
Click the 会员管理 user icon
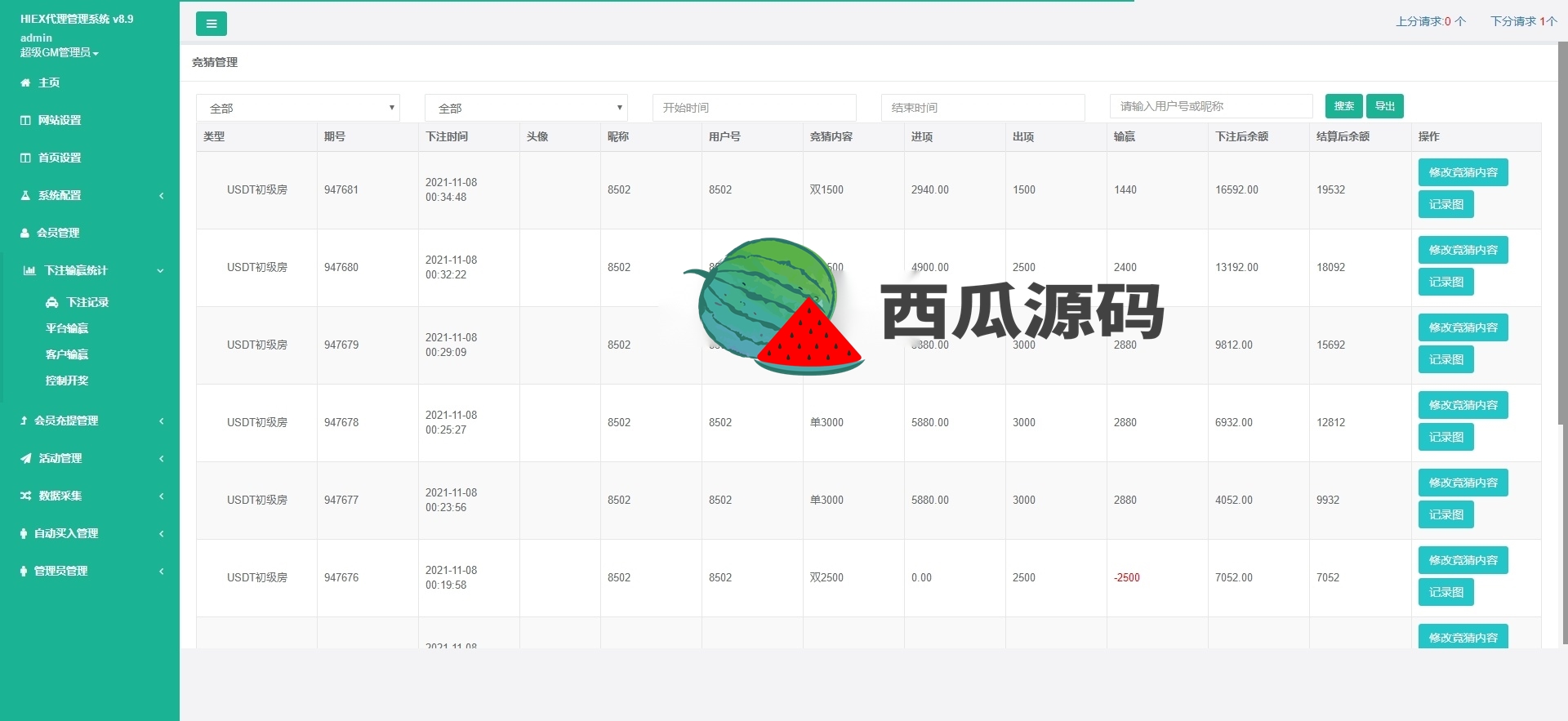[x=24, y=233]
